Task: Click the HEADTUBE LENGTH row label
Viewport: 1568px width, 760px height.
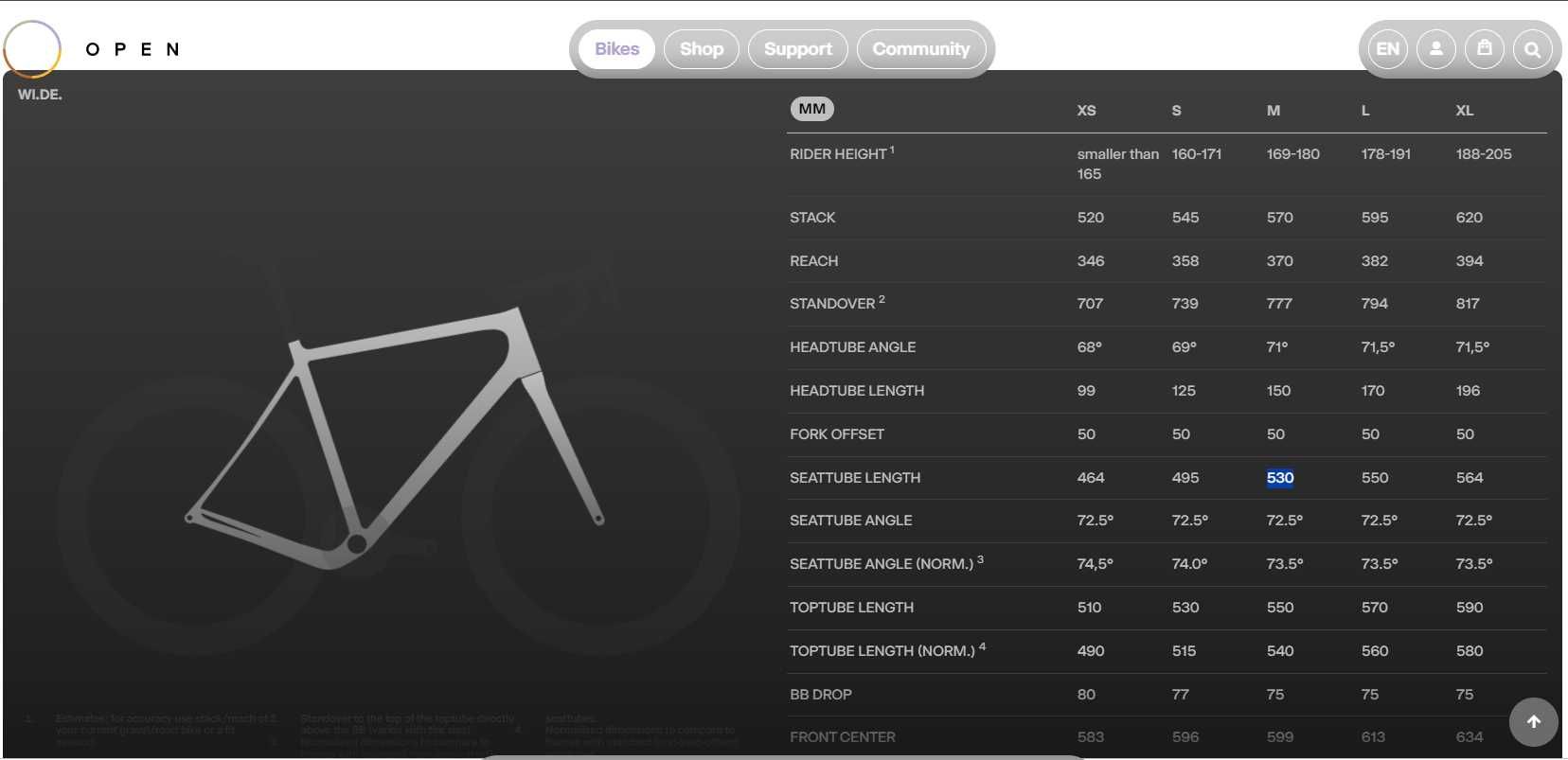Action: coord(857,391)
